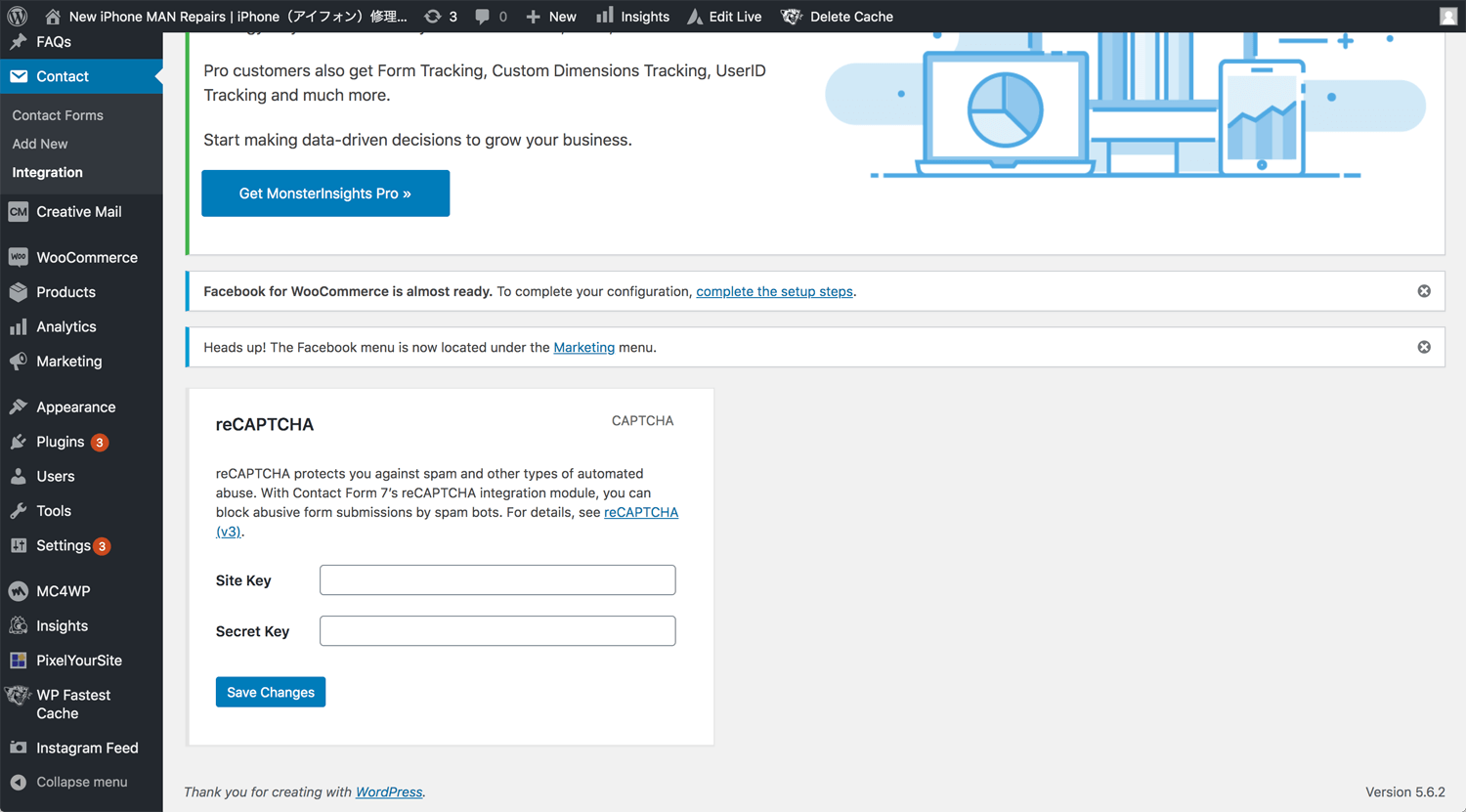Click the sidebar Insights icon below MC4WP

coord(18,625)
